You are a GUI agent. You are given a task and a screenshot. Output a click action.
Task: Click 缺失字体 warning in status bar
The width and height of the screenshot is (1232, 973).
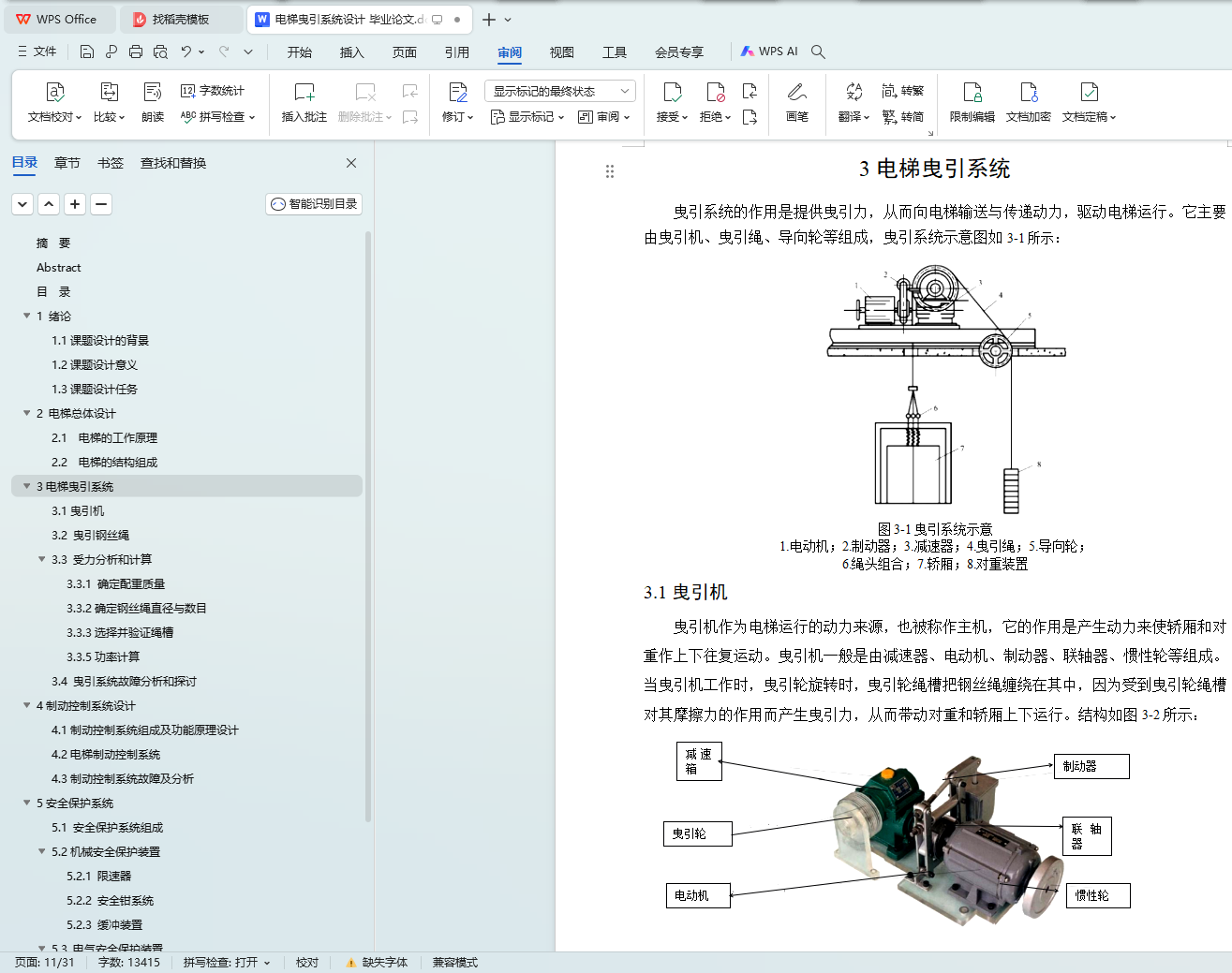tap(377, 963)
